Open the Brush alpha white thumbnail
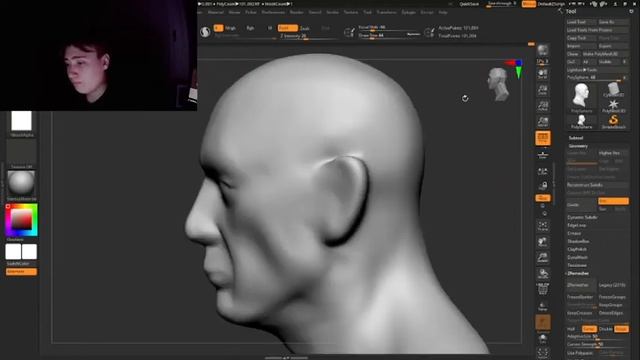This screenshot has height=360, width=640. 22,121
